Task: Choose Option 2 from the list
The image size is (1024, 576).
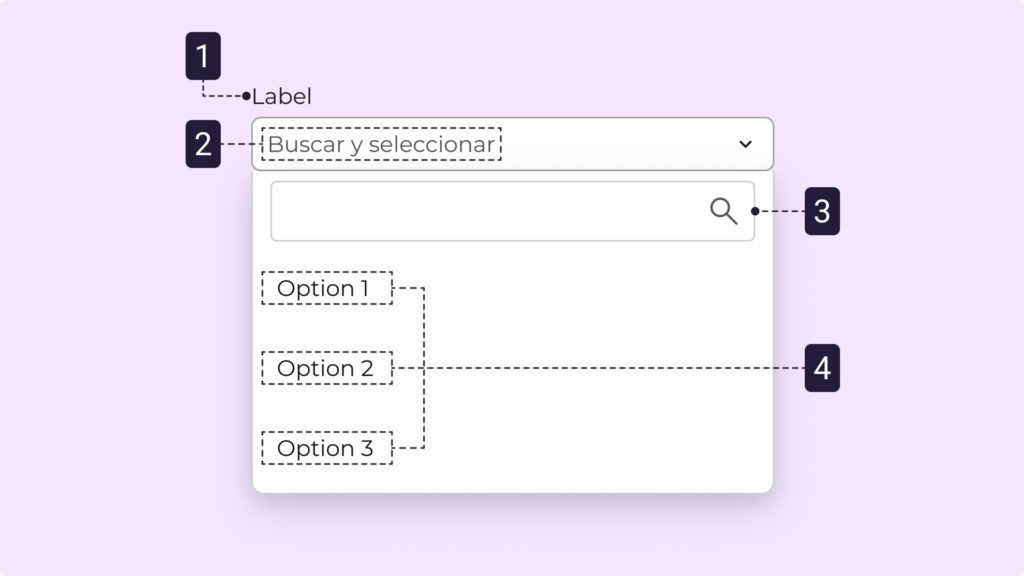Action: click(x=326, y=368)
